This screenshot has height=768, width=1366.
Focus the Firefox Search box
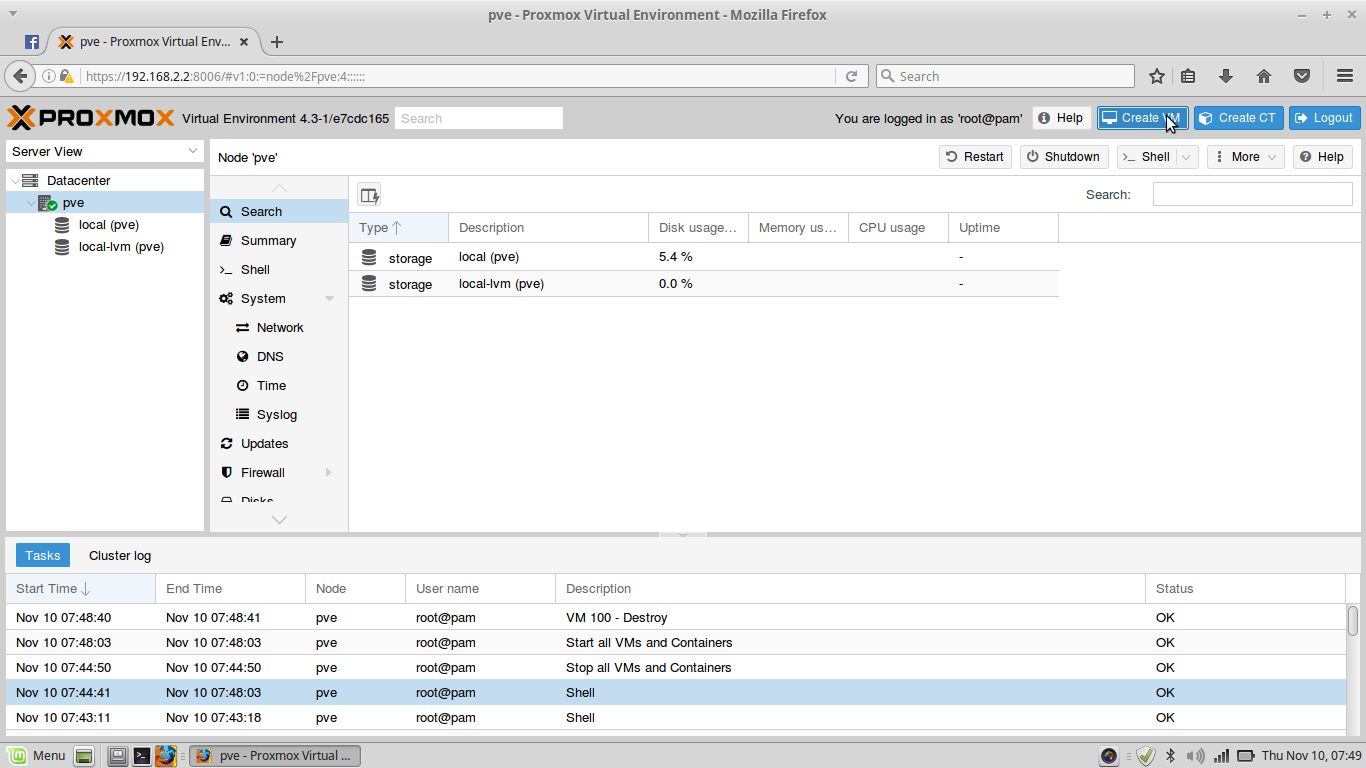point(1005,76)
